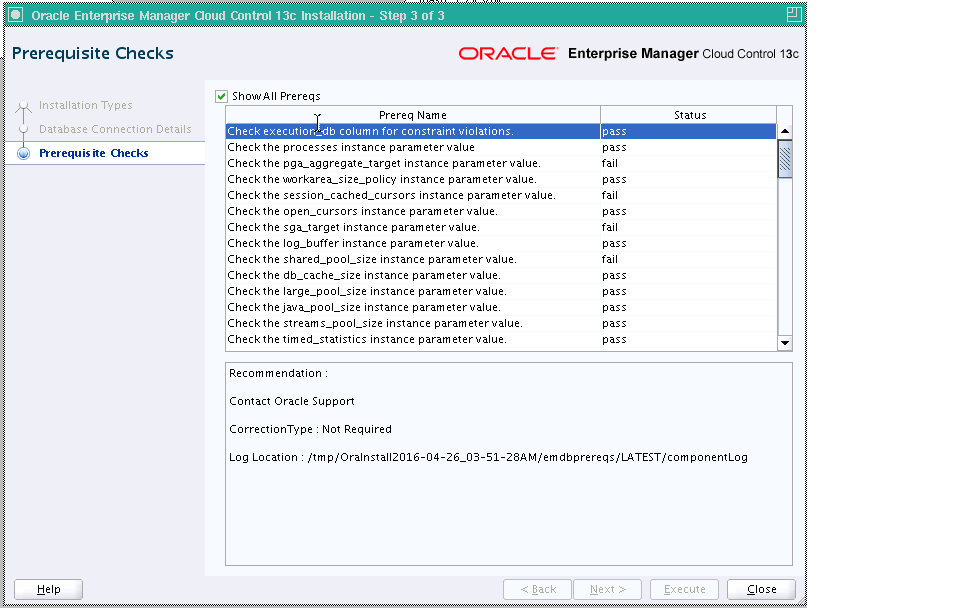Select the pga_aggregate_target parameter row
960x608 pixels.
click(x=501, y=163)
